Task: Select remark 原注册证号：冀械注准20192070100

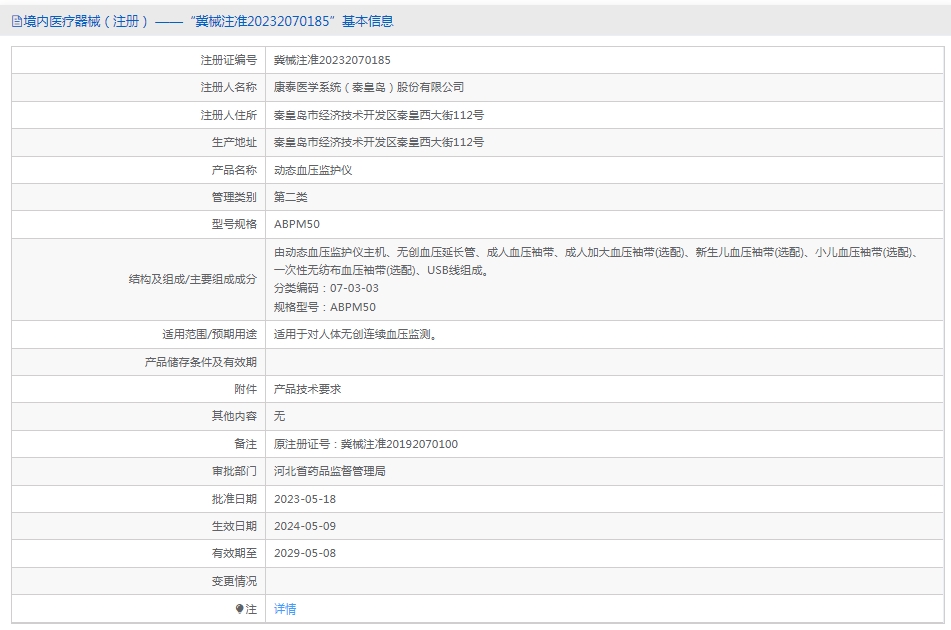Action: click(366, 444)
